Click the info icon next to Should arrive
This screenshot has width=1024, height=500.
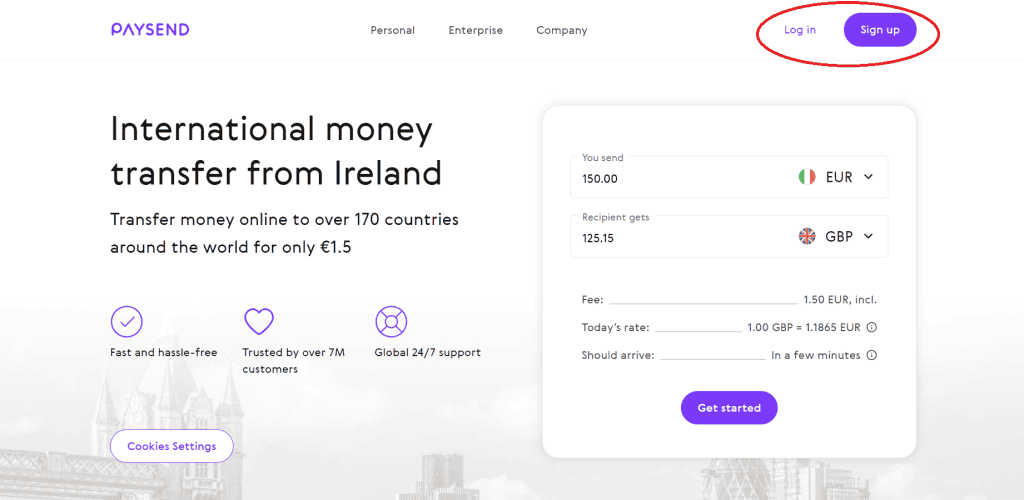point(871,355)
